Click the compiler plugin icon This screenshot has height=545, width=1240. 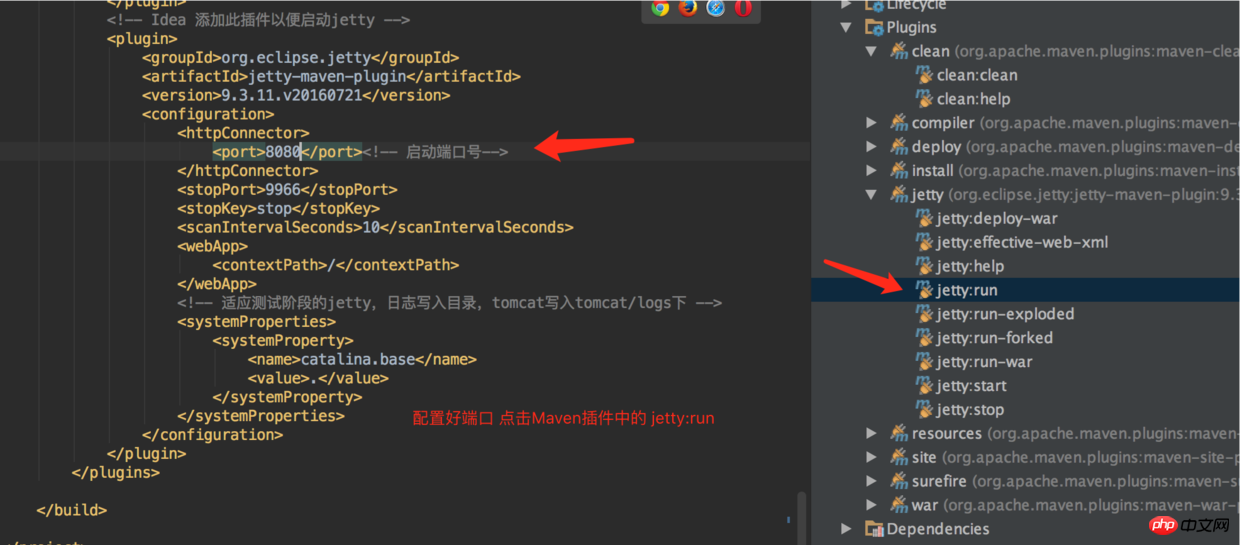[899, 123]
